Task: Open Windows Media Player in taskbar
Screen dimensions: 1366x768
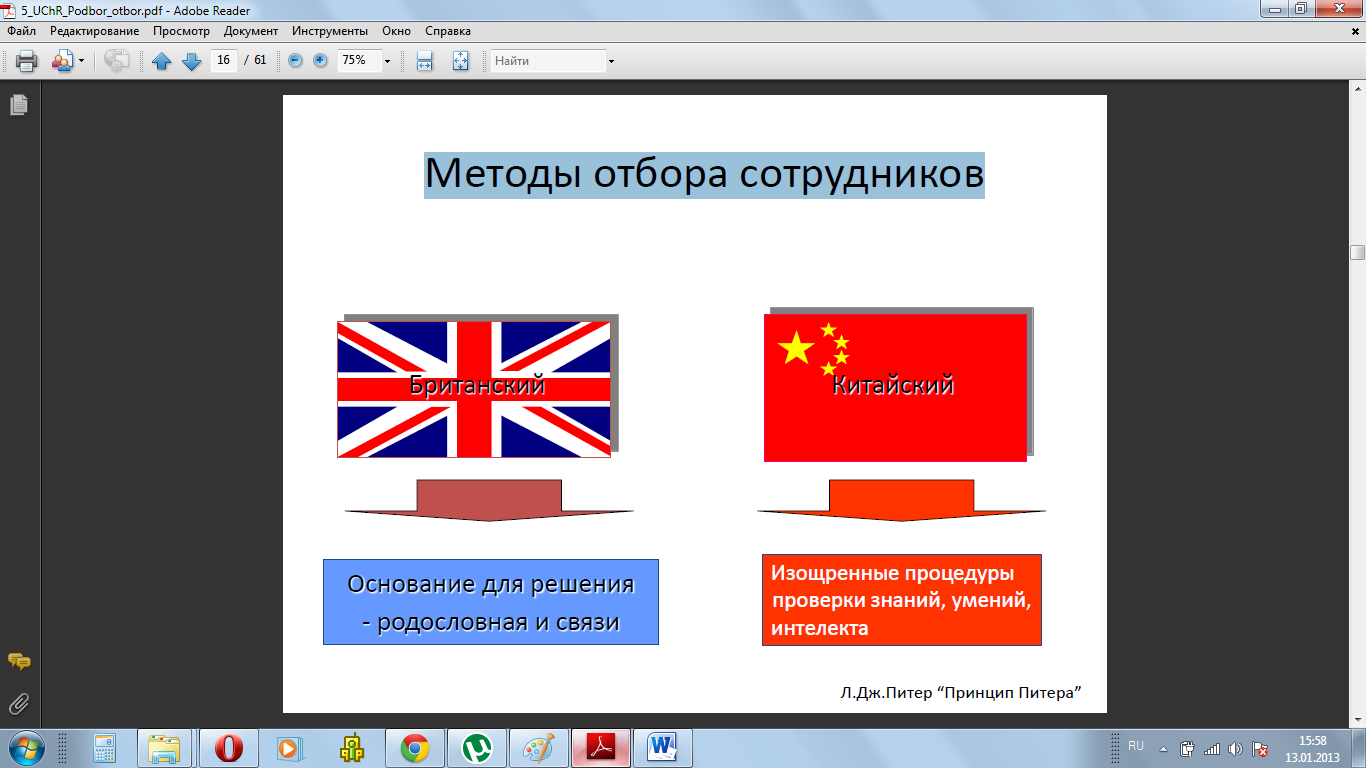Action: [x=288, y=748]
